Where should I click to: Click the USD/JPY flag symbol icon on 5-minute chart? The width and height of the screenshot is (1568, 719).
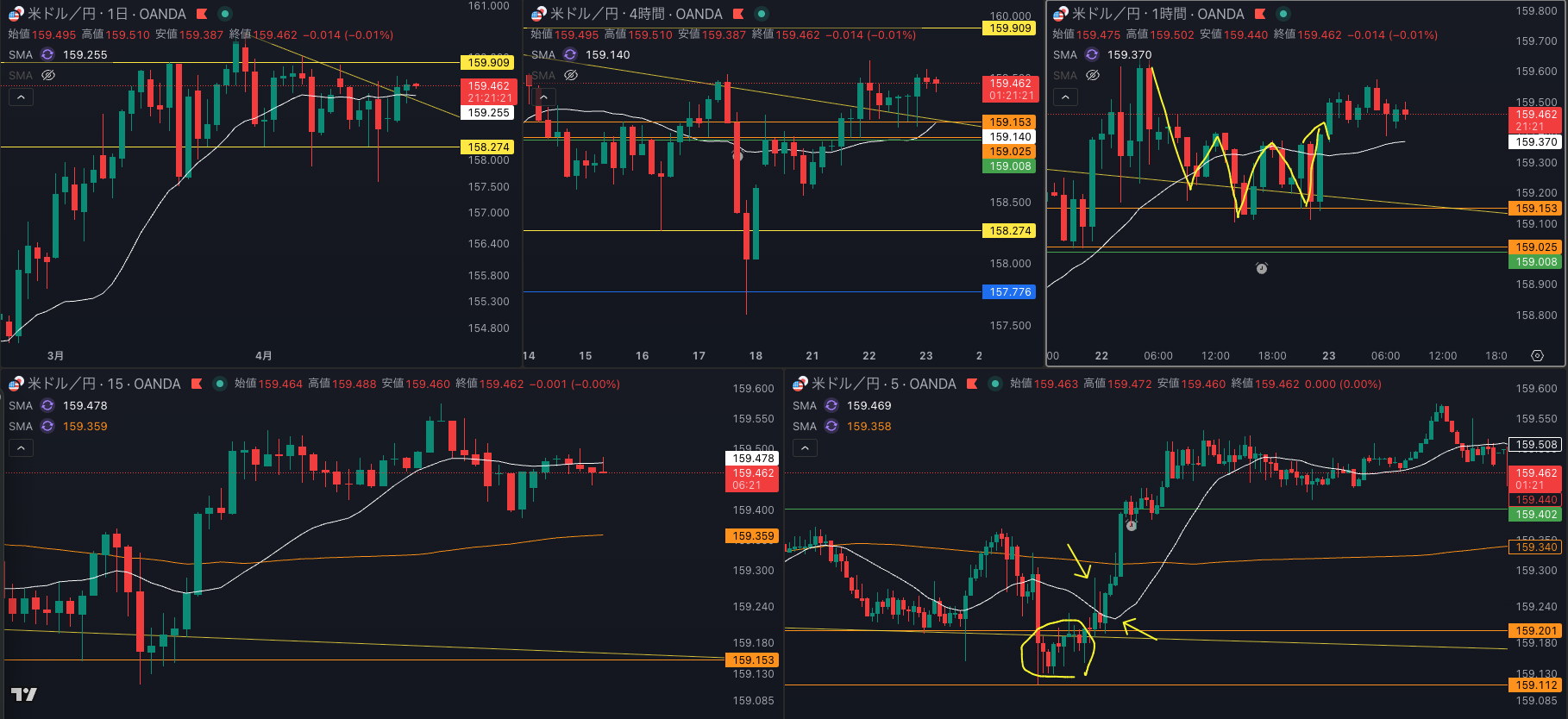tap(800, 384)
